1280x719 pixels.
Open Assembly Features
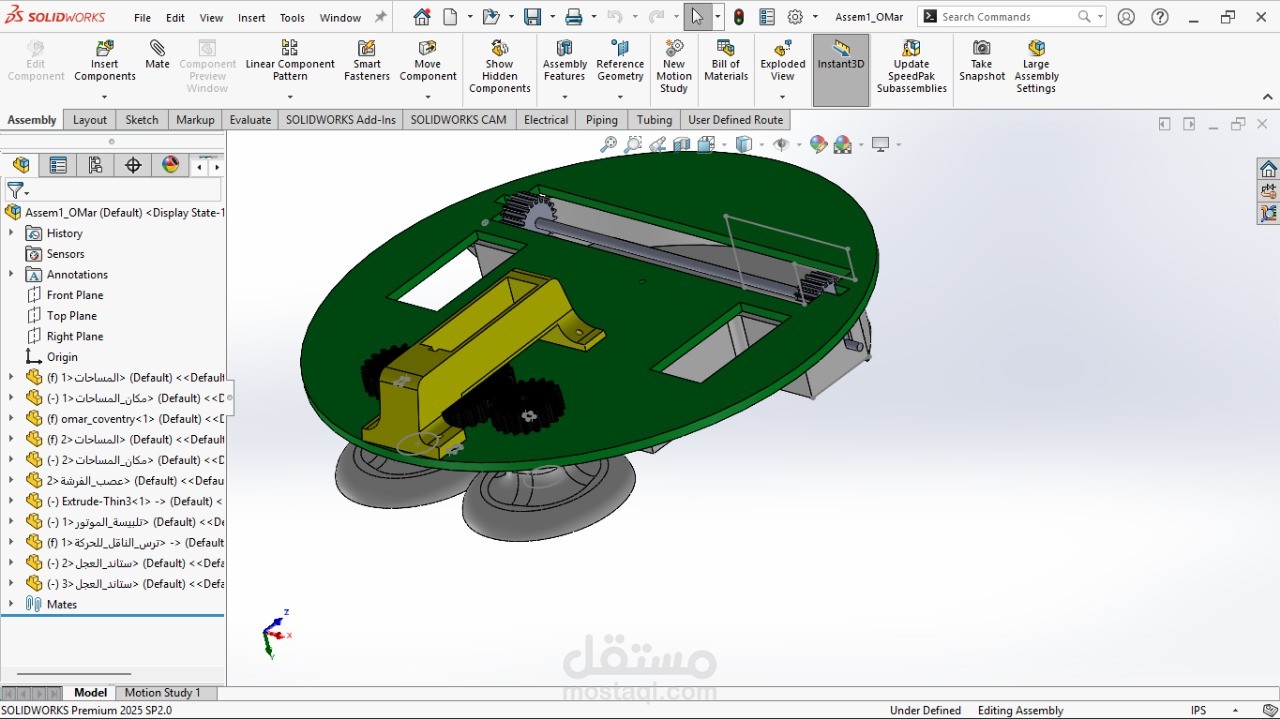tap(565, 61)
